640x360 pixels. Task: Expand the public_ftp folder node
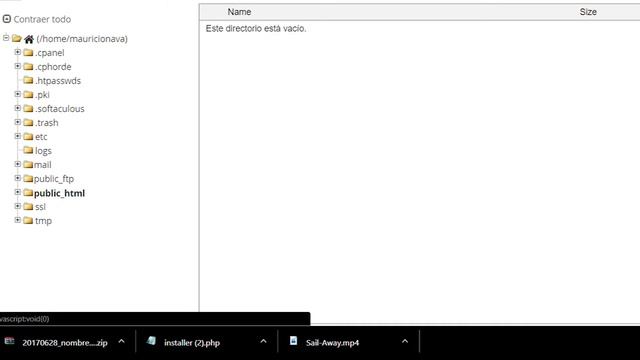click(18, 178)
